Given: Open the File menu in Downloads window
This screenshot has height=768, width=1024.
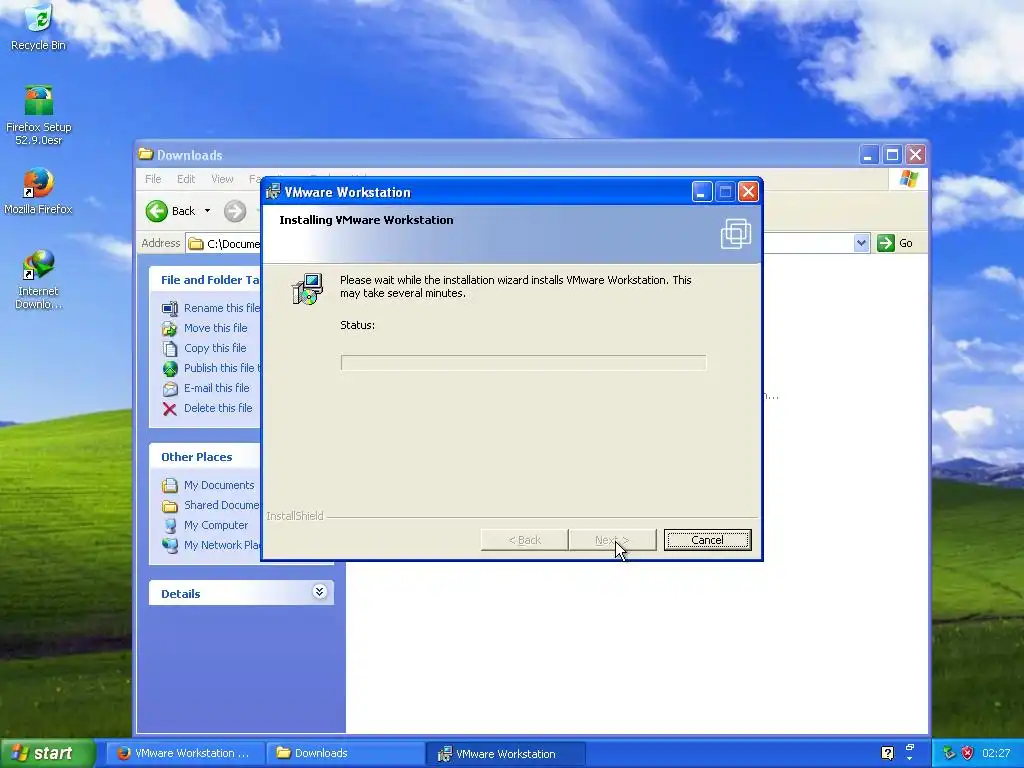Looking at the screenshot, I should pos(153,179).
